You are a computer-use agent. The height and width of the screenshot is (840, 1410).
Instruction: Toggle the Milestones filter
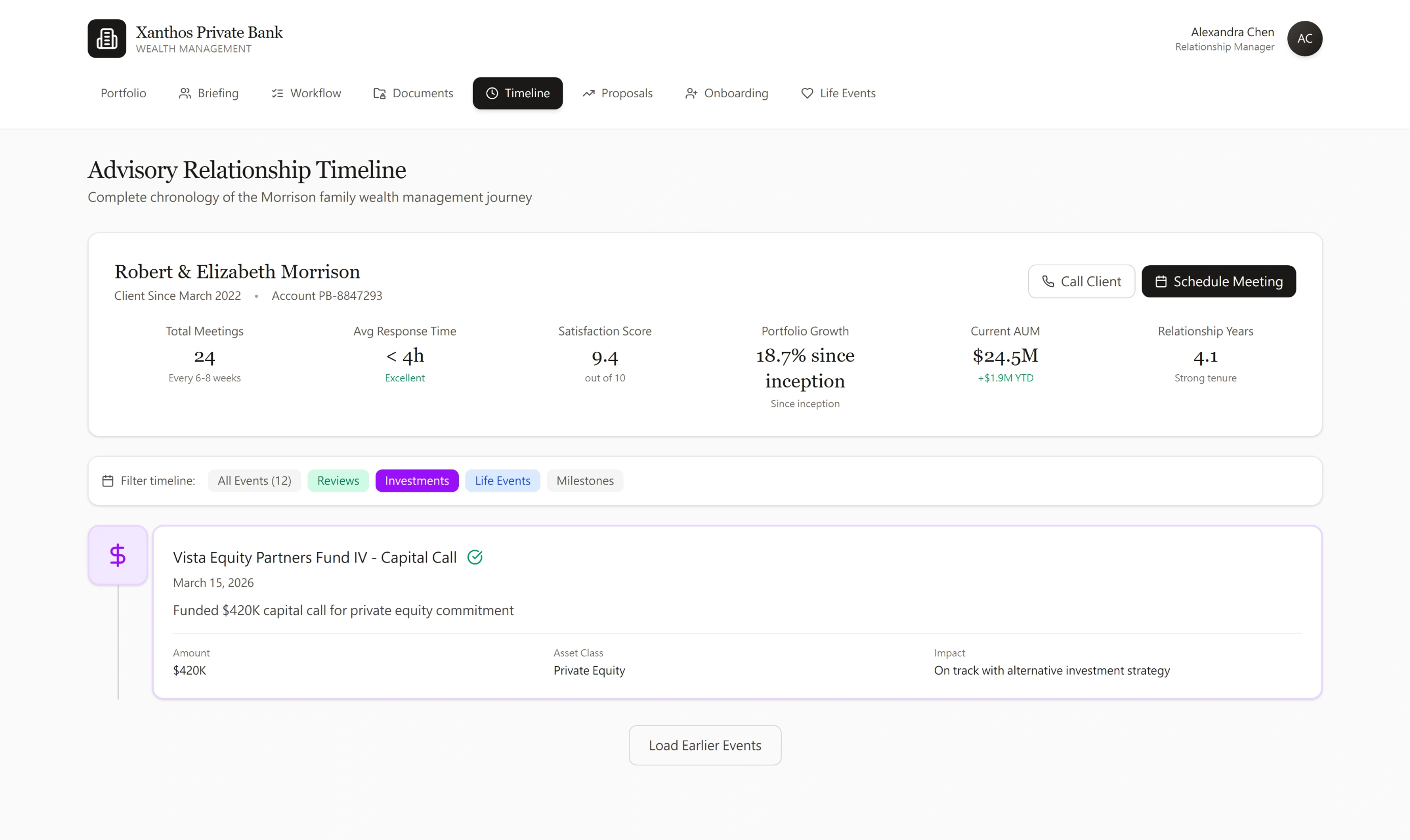[585, 481]
